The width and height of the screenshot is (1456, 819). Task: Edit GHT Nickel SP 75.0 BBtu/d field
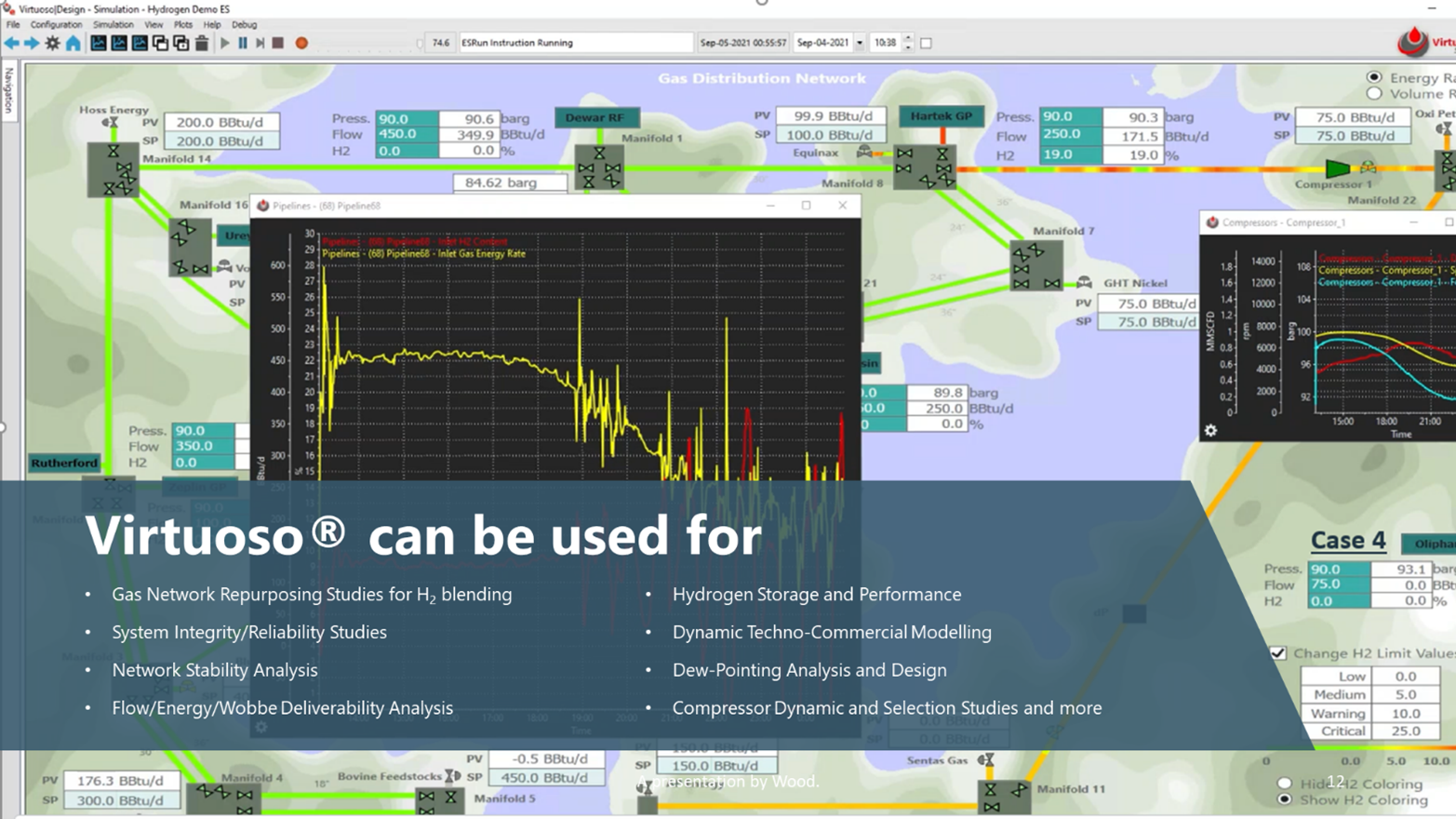pyautogui.click(x=1147, y=322)
